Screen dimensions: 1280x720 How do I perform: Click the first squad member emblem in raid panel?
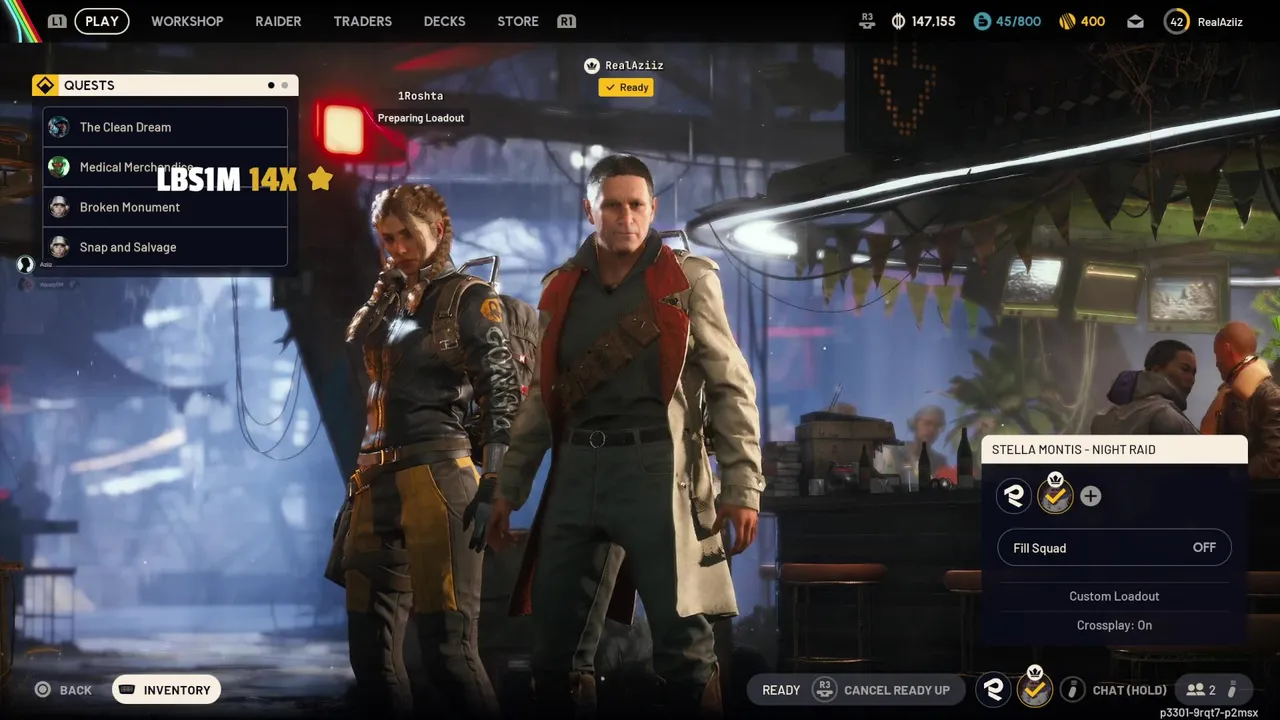tap(1014, 496)
